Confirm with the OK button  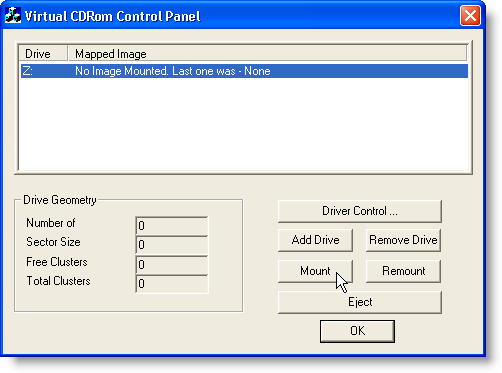[x=357, y=331]
